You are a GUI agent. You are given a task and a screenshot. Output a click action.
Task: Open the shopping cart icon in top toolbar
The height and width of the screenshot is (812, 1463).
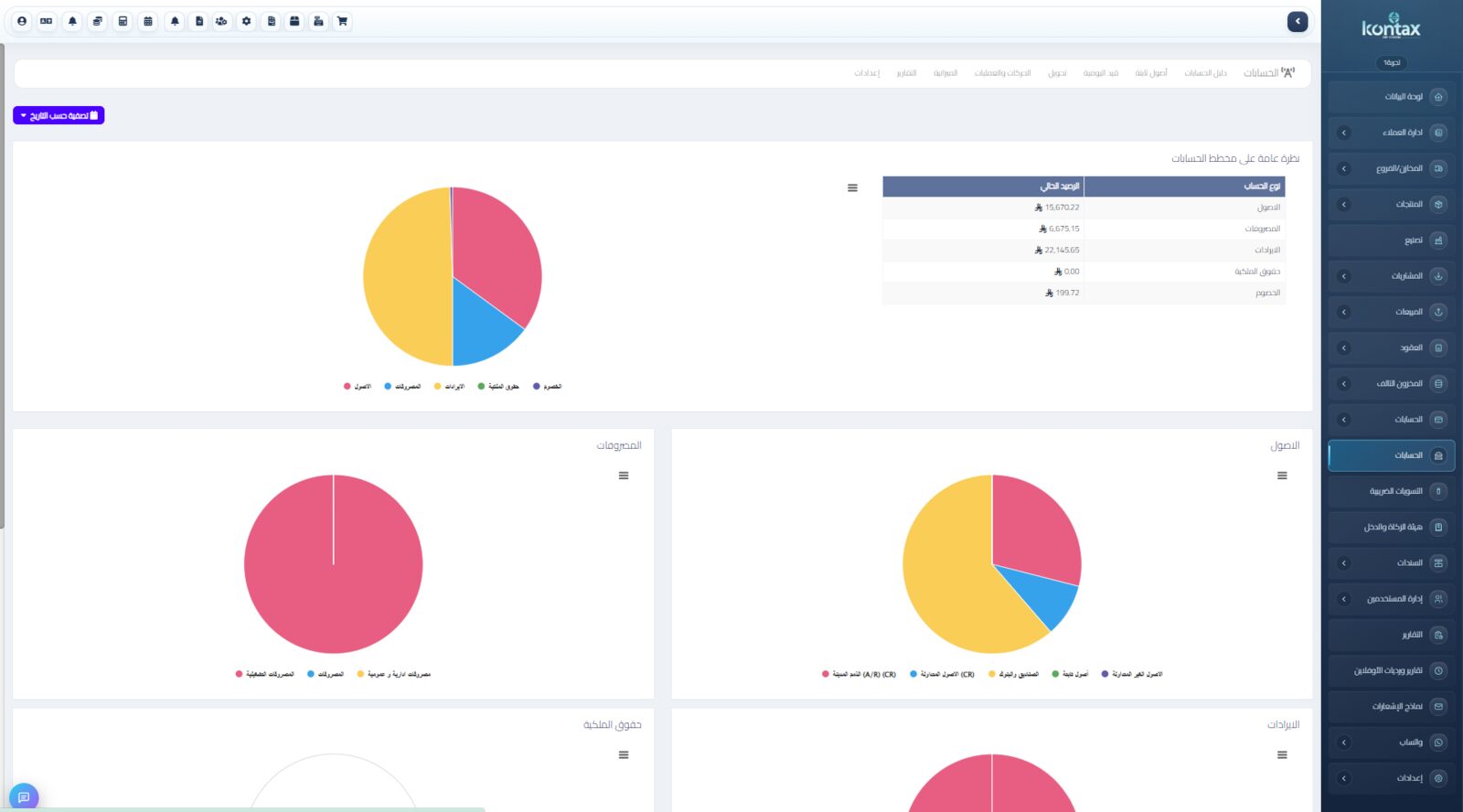point(342,21)
